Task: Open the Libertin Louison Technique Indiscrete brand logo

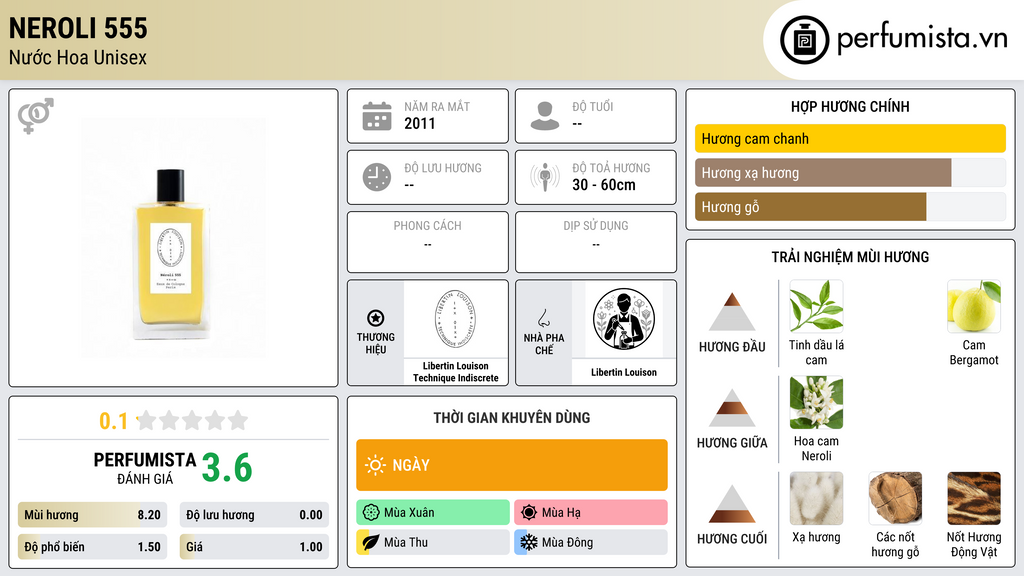Action: [x=455, y=319]
